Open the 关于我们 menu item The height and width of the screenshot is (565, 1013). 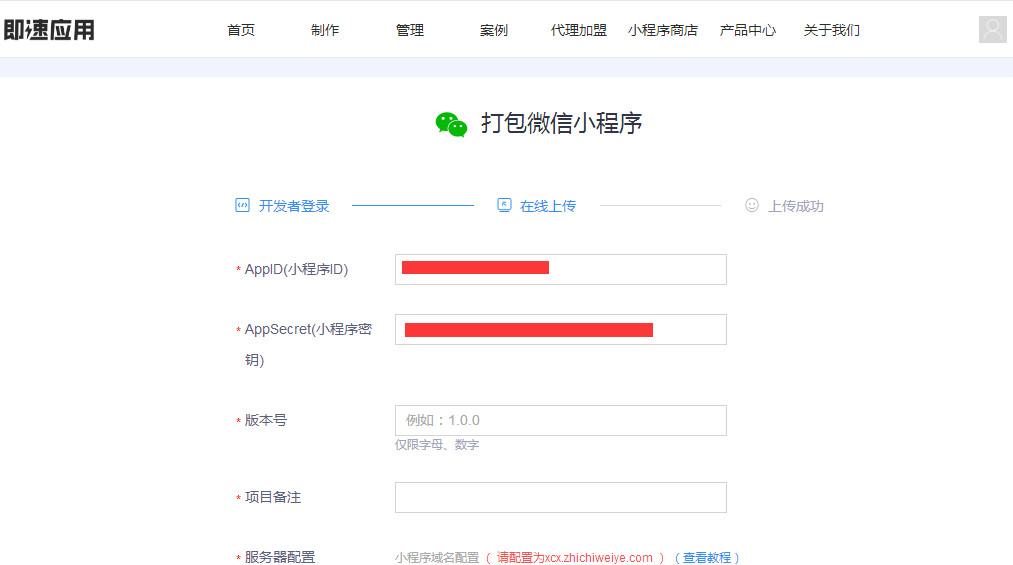[x=831, y=30]
